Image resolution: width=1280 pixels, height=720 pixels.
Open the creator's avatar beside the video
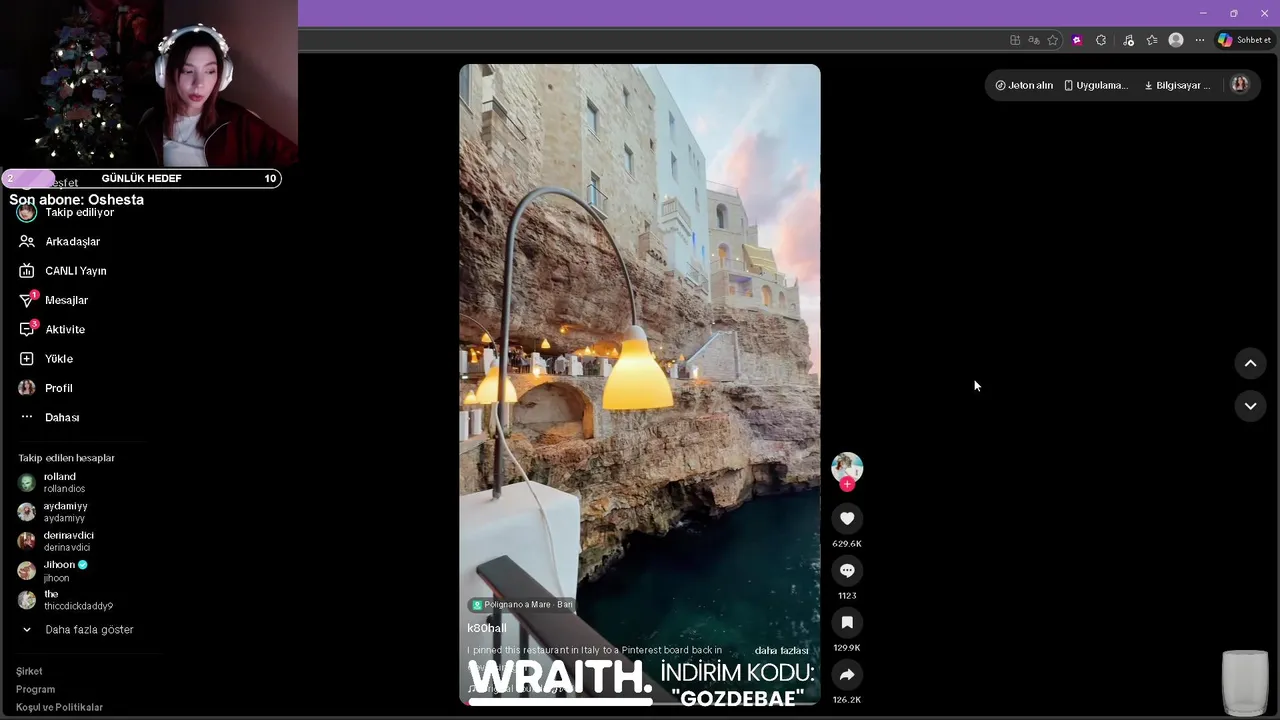(847, 467)
